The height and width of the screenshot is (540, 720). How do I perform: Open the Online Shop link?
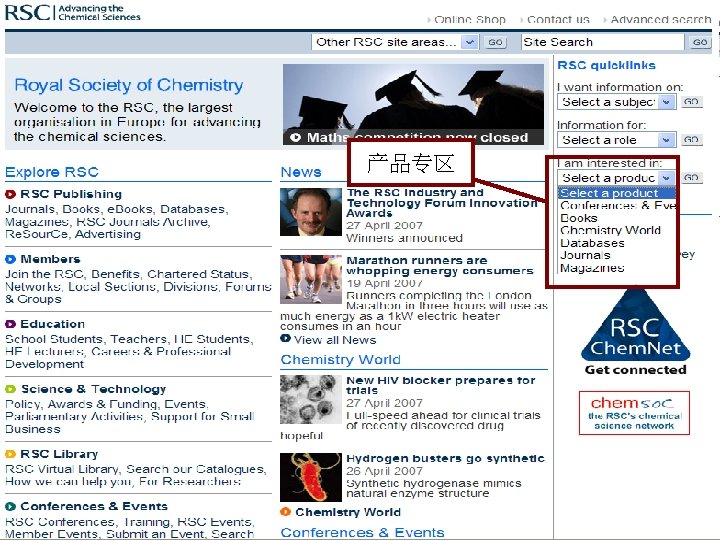click(470, 20)
